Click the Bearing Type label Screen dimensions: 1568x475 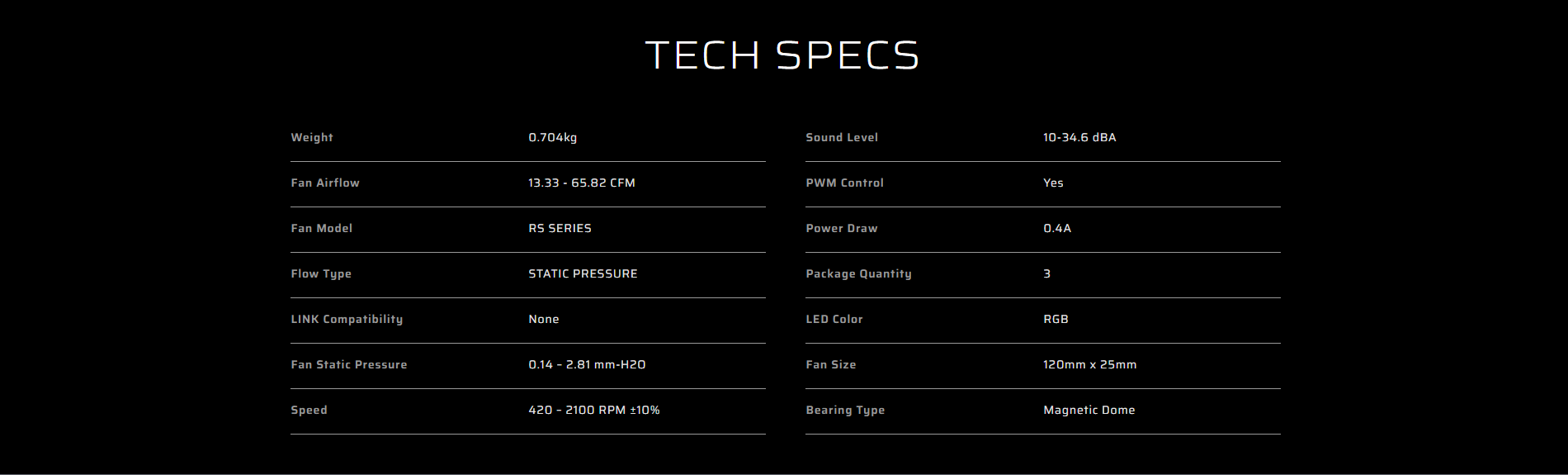tap(845, 410)
